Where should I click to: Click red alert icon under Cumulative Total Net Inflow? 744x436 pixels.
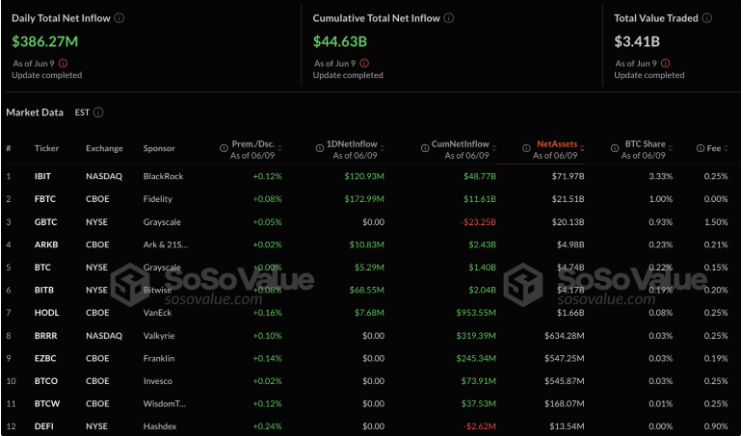[x=364, y=63]
